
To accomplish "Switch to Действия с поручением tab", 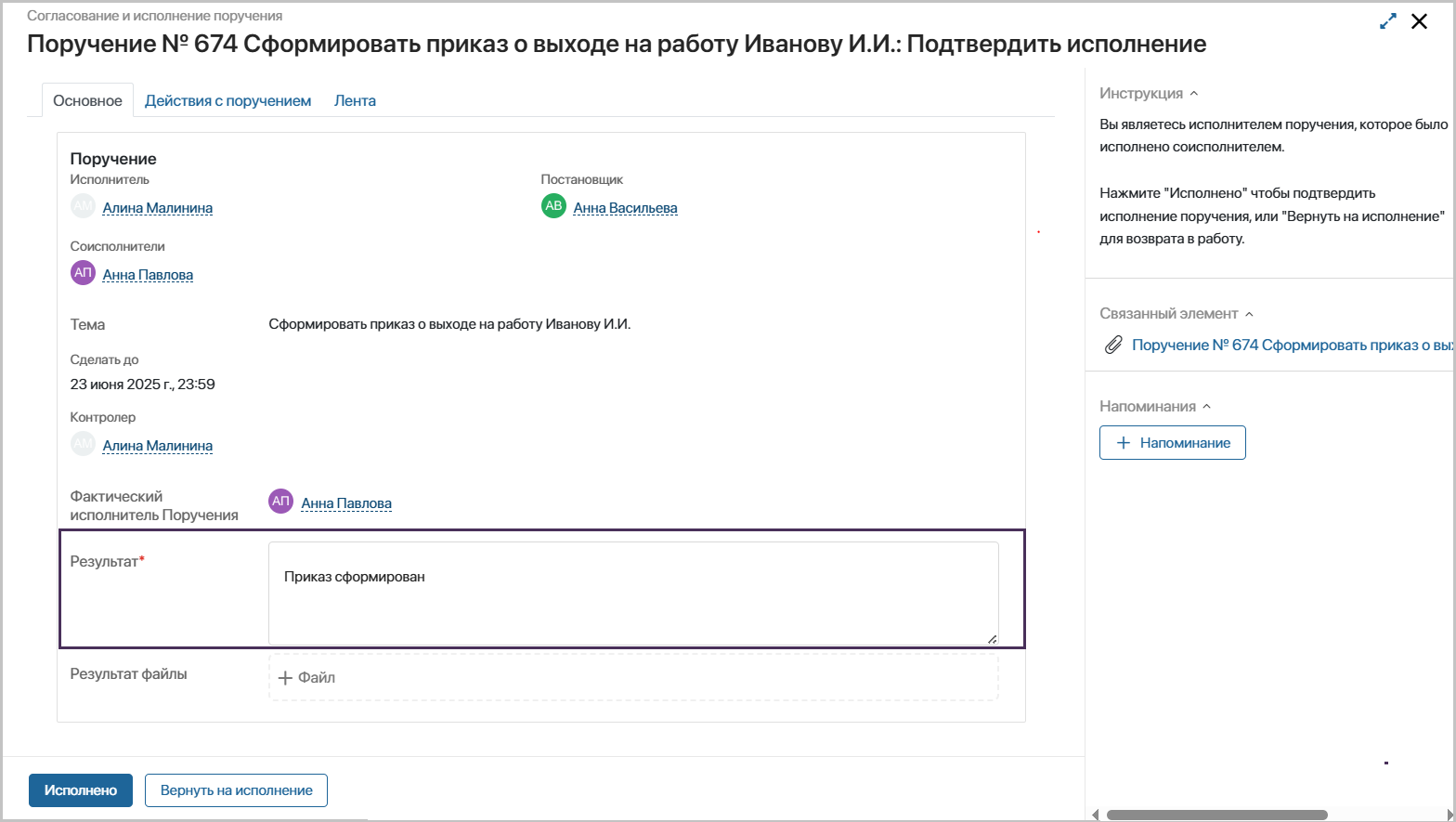I will [227, 101].
